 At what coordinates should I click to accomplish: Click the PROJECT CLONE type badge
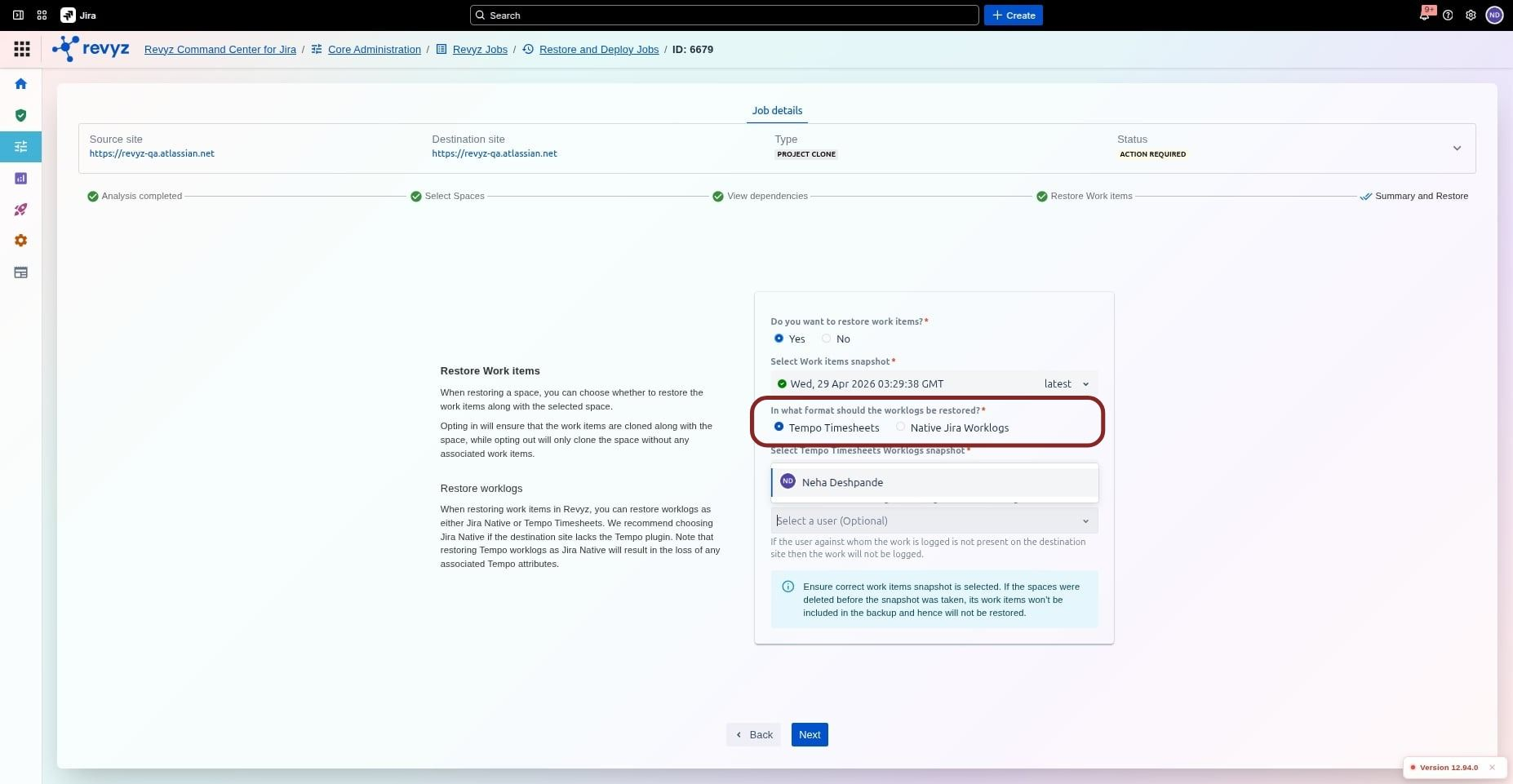click(806, 154)
